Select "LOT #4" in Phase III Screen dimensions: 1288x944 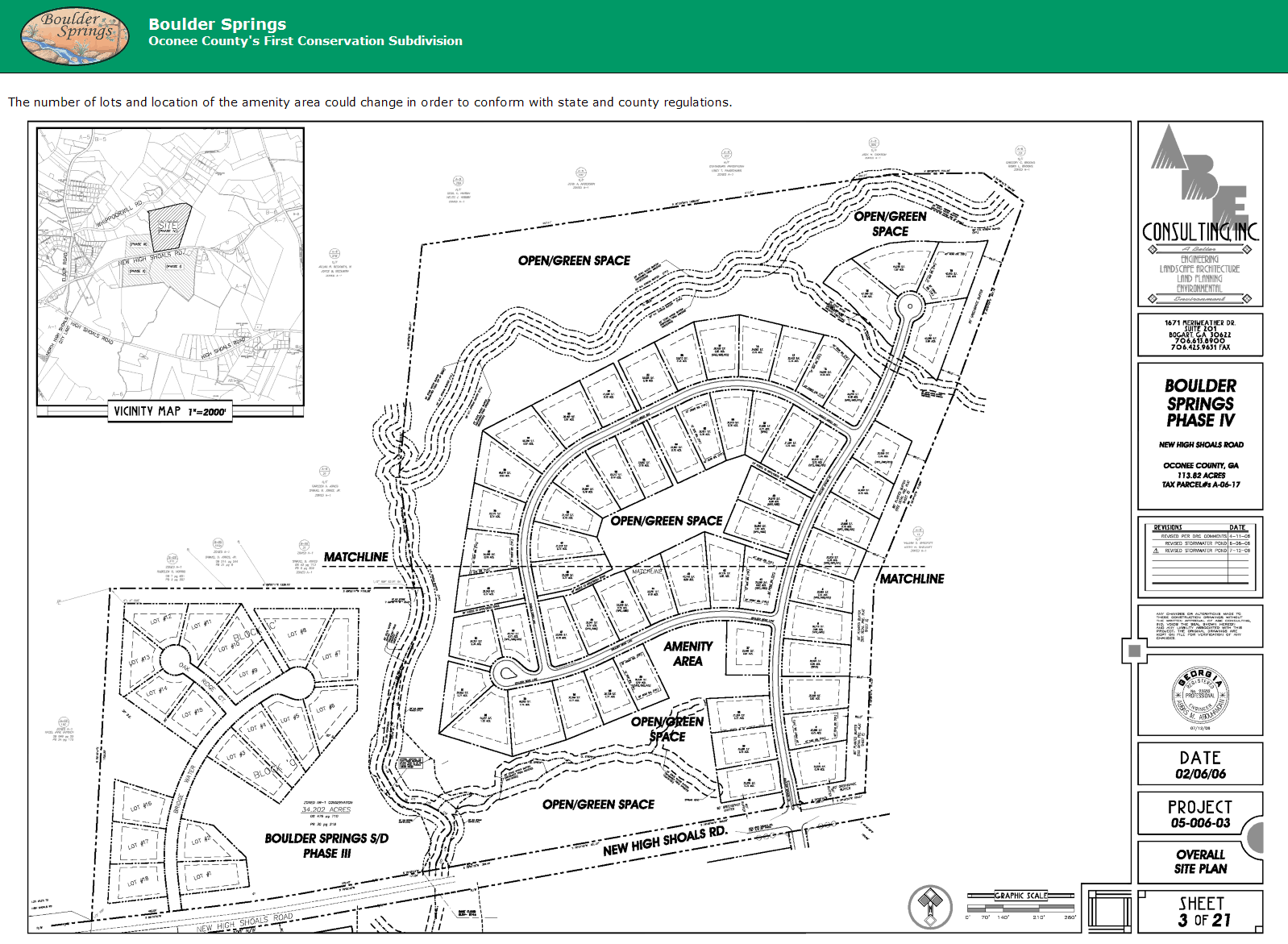click(x=256, y=728)
